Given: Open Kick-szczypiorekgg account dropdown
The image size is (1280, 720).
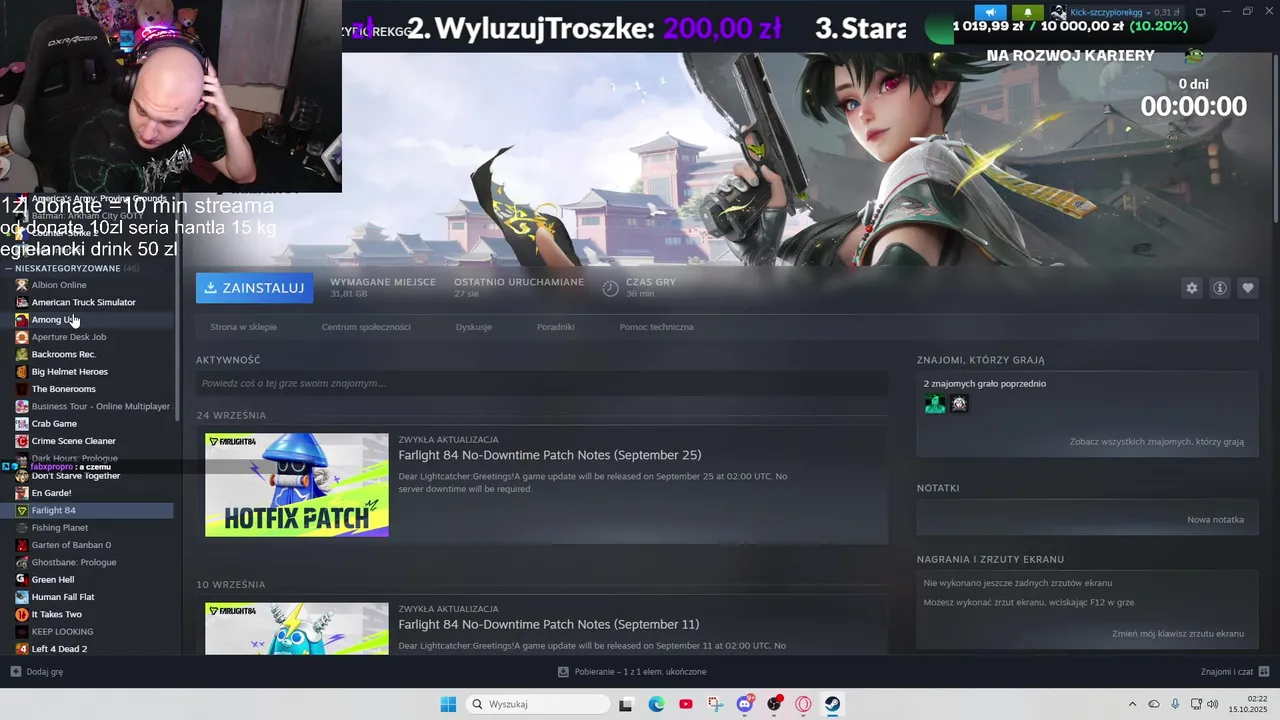Looking at the screenshot, I should point(1114,12).
